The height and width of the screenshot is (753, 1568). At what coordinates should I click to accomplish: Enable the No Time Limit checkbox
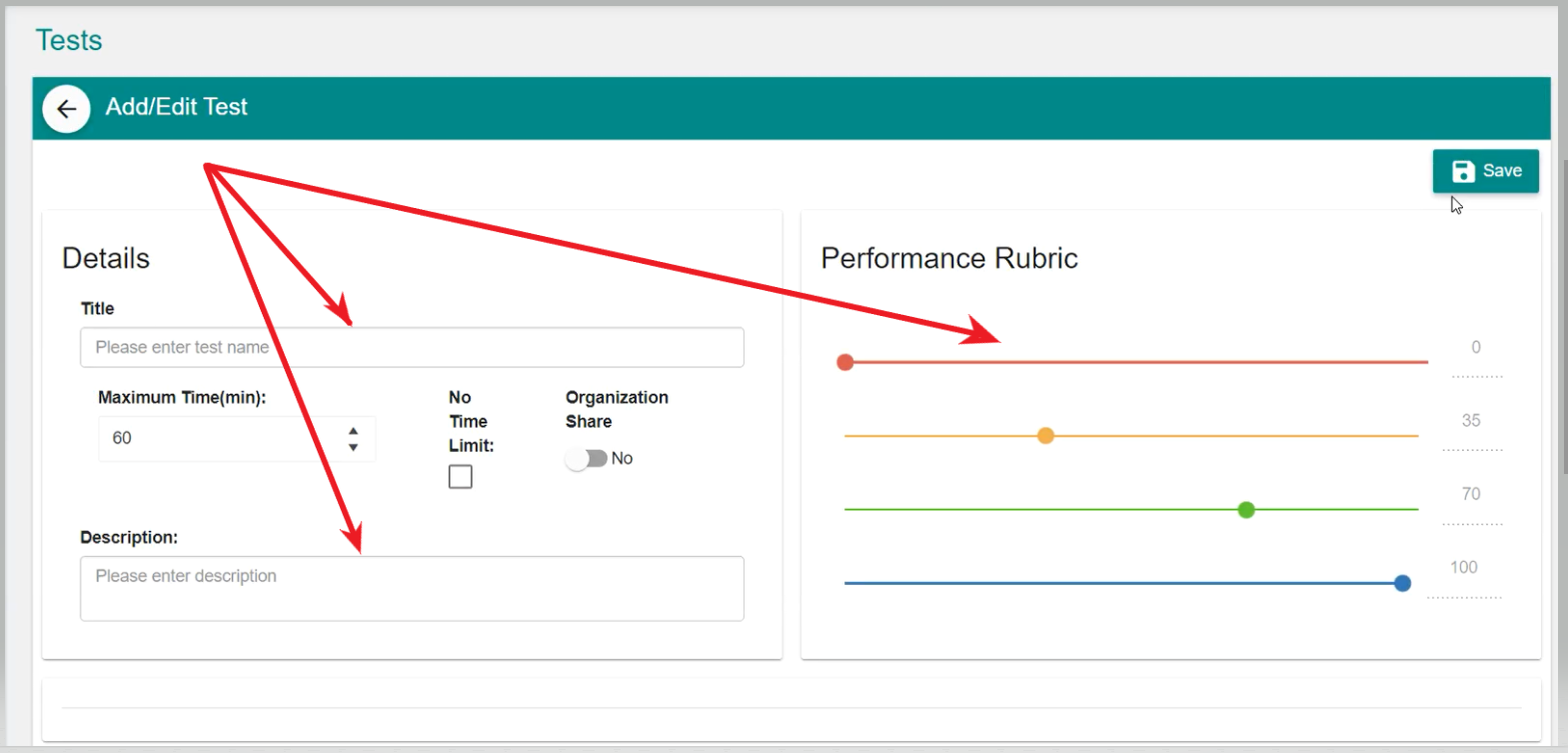pyautogui.click(x=460, y=477)
